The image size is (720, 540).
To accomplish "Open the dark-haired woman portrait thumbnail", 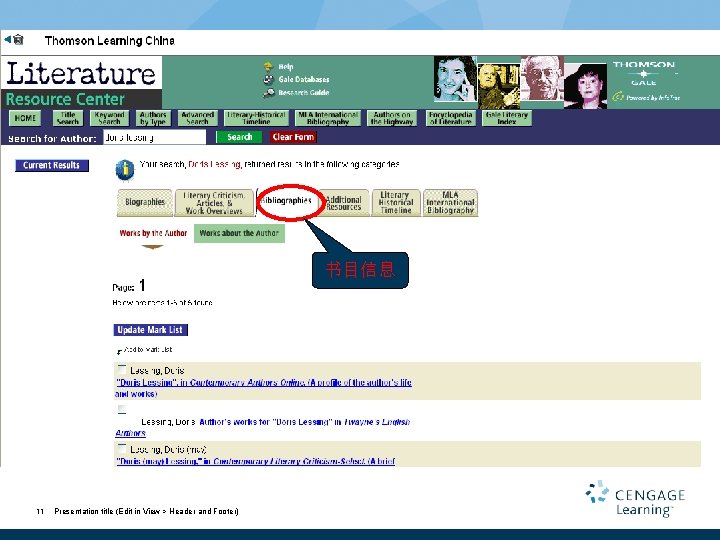I will coord(585,86).
